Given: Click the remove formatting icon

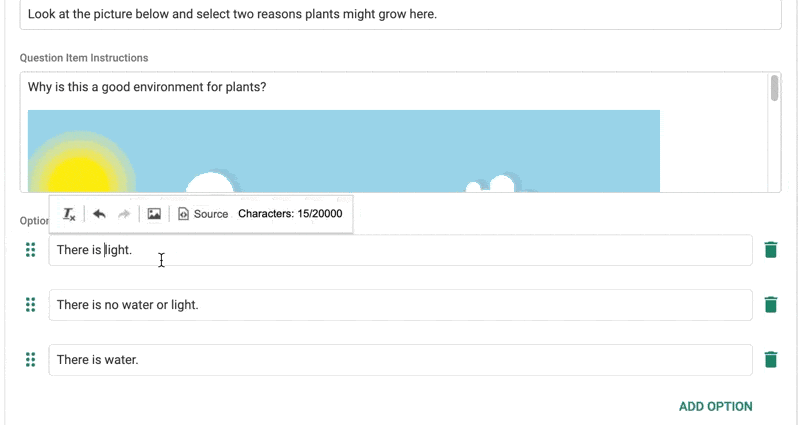Looking at the screenshot, I should 69,214.
